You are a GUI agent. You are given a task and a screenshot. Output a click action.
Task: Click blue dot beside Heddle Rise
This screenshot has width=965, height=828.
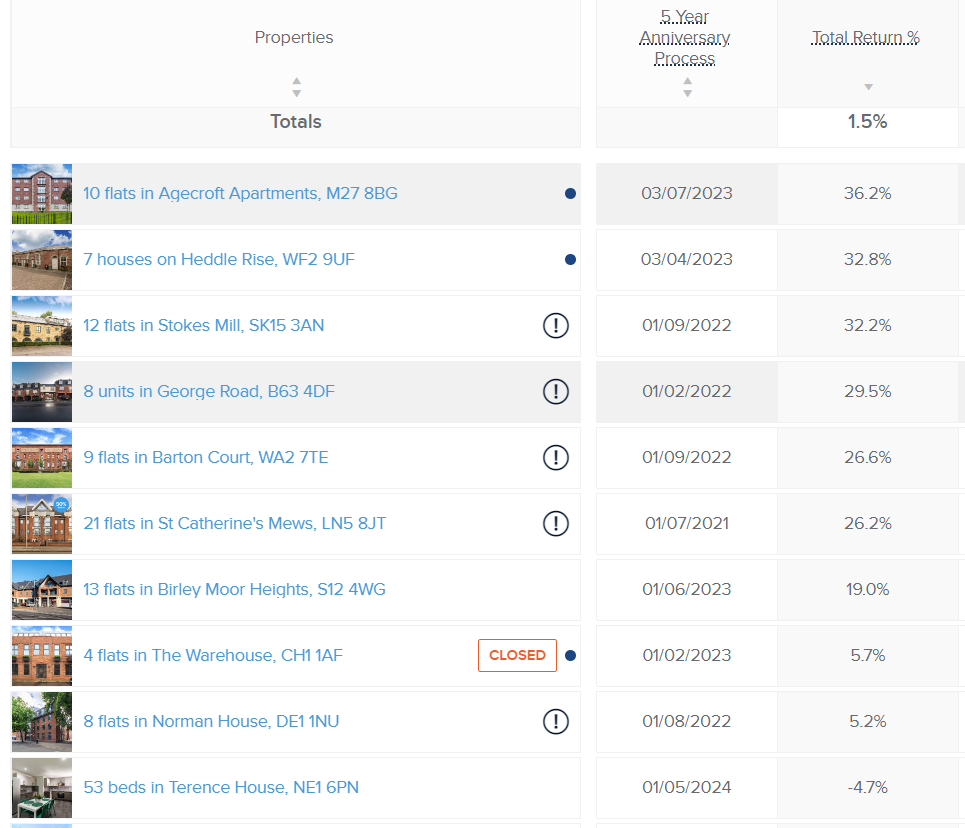click(x=570, y=259)
